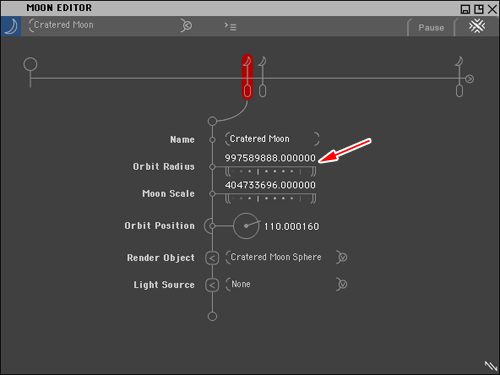Select the red highlighted moon marker
500x375 pixels.
coord(247,77)
